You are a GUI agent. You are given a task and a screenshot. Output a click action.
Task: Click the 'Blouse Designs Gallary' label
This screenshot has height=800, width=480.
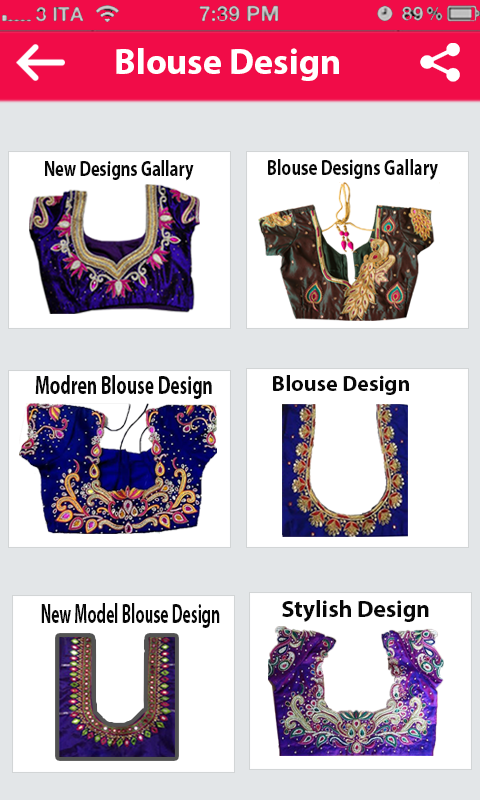[352, 168]
